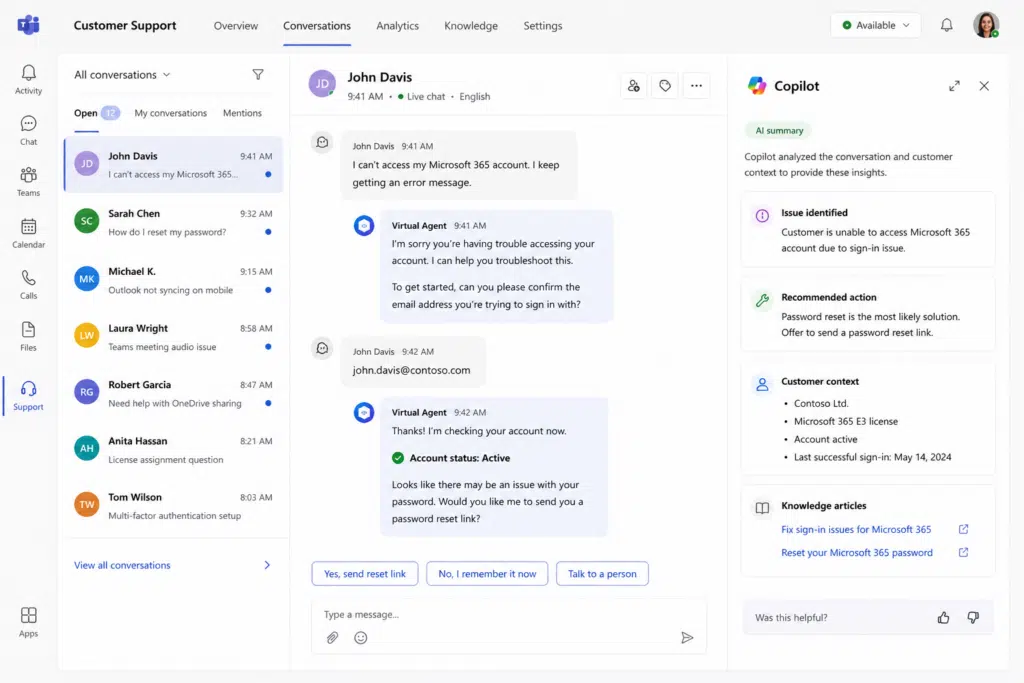This screenshot has height=683, width=1024.
Task: Open Anita Hassan's license question
Action: (x=174, y=449)
